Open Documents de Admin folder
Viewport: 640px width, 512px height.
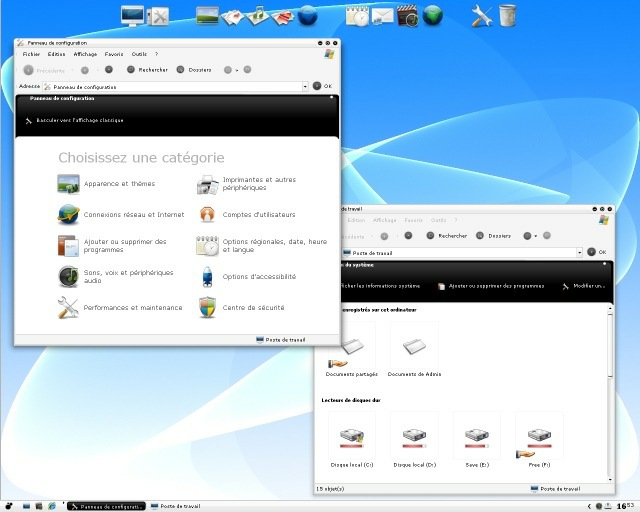point(414,349)
